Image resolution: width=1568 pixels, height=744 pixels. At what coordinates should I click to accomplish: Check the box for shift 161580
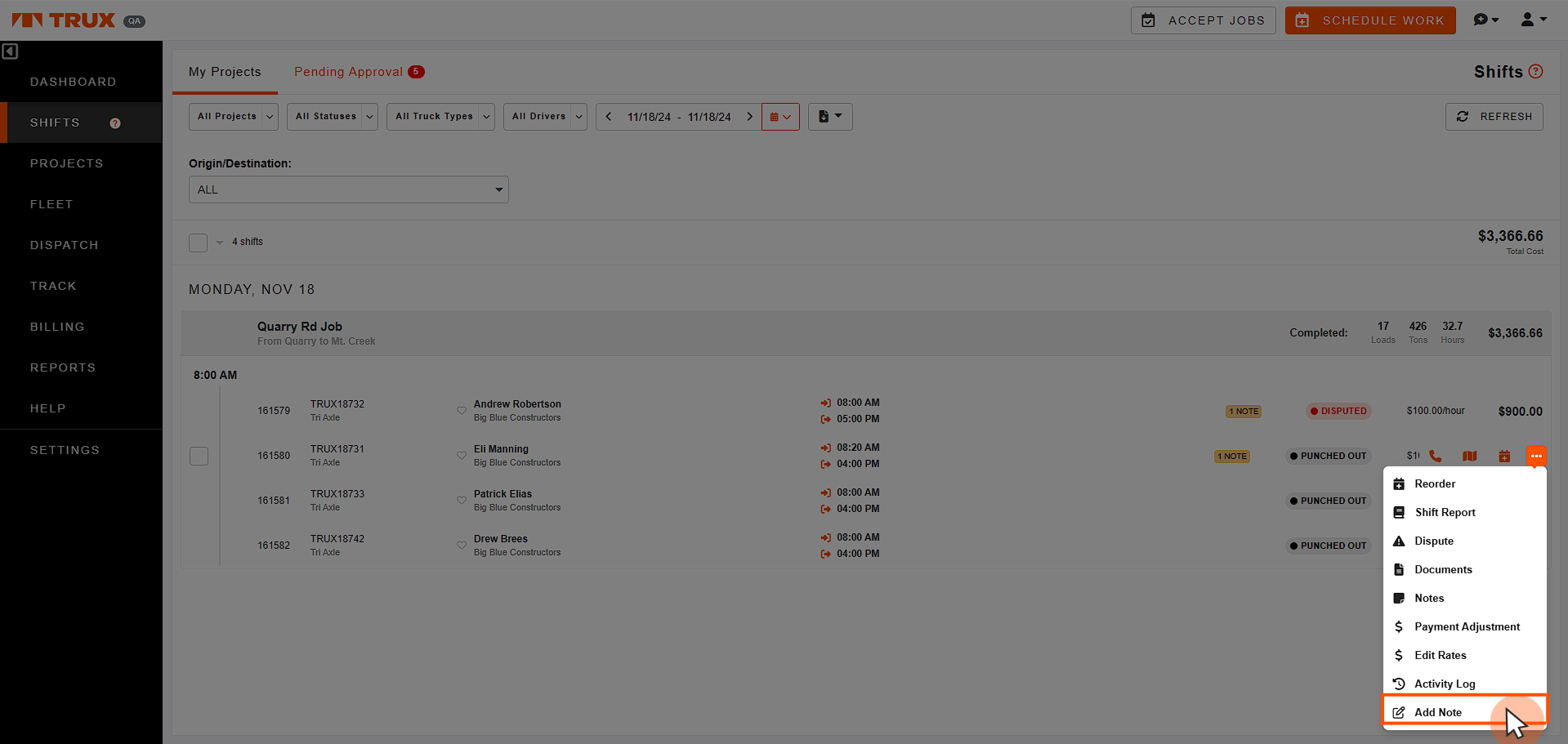199,456
